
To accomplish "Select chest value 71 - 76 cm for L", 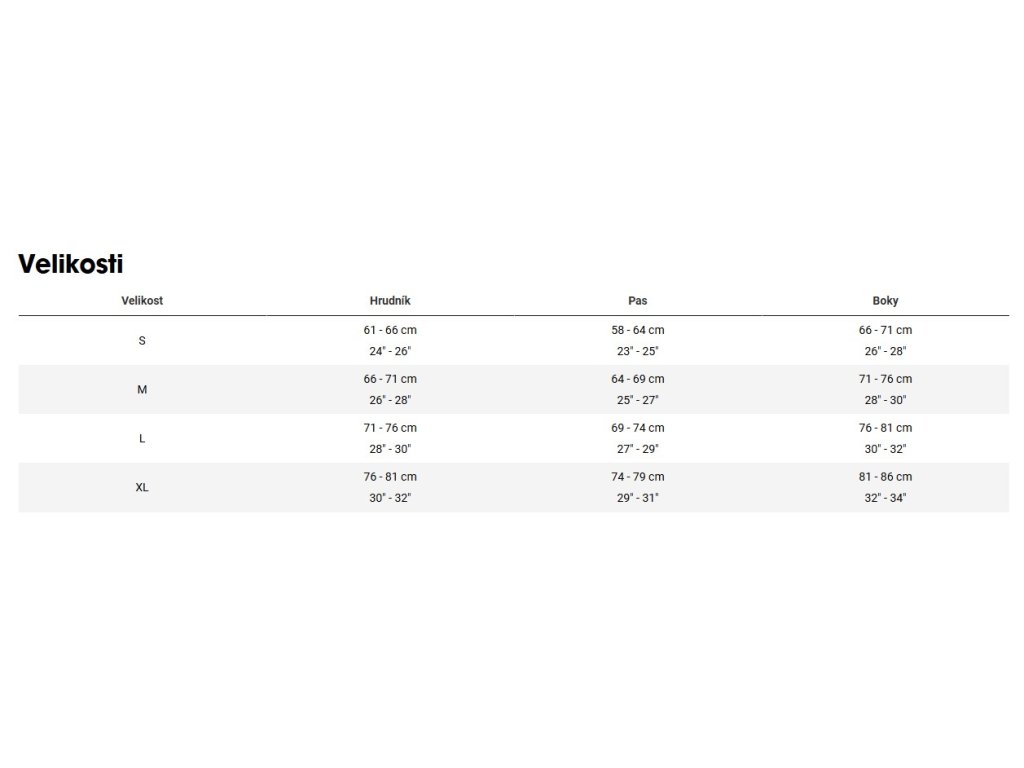I will tap(390, 428).
